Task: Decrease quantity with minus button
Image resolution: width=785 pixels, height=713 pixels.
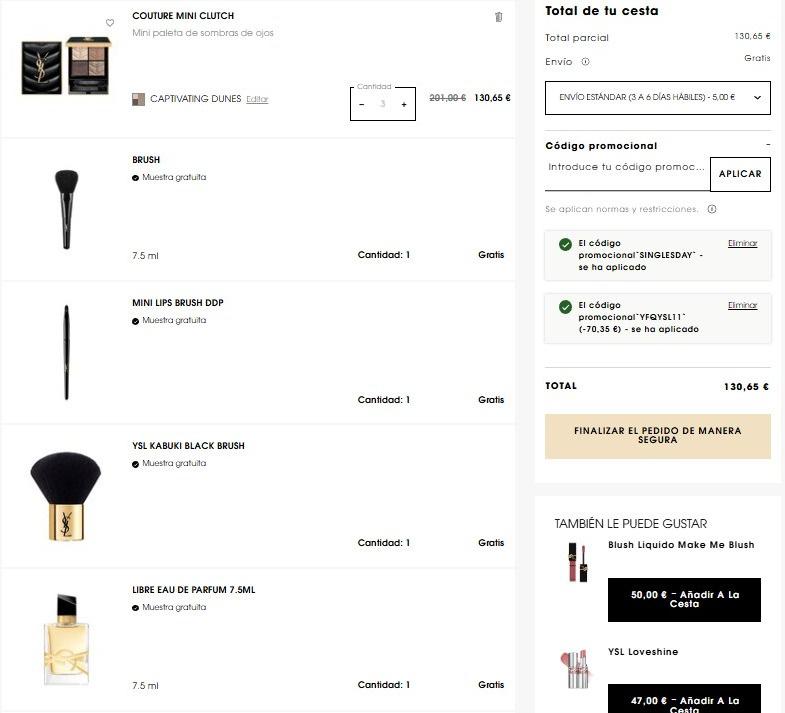Action: point(362,104)
